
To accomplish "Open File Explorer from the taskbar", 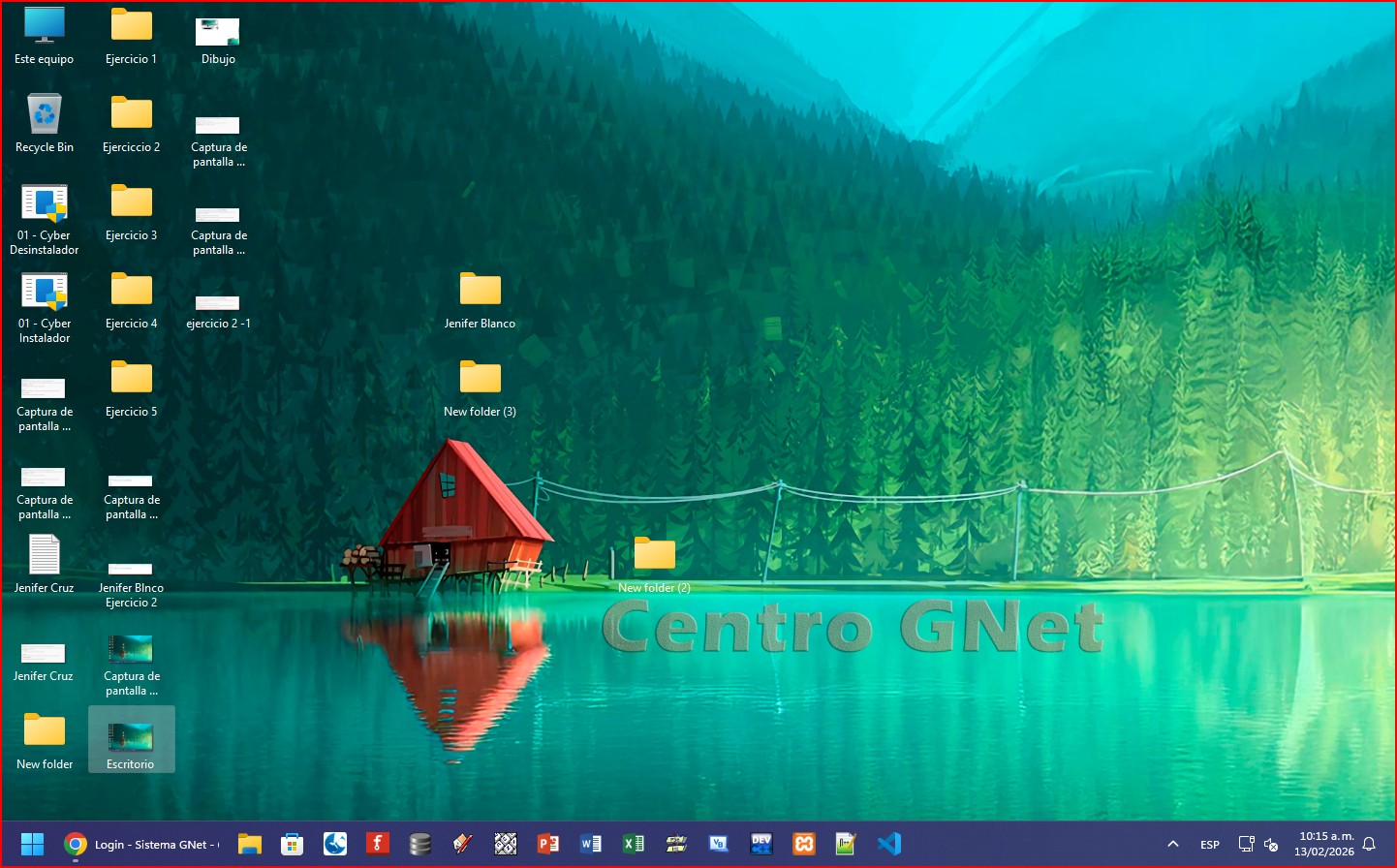I will tap(250, 844).
